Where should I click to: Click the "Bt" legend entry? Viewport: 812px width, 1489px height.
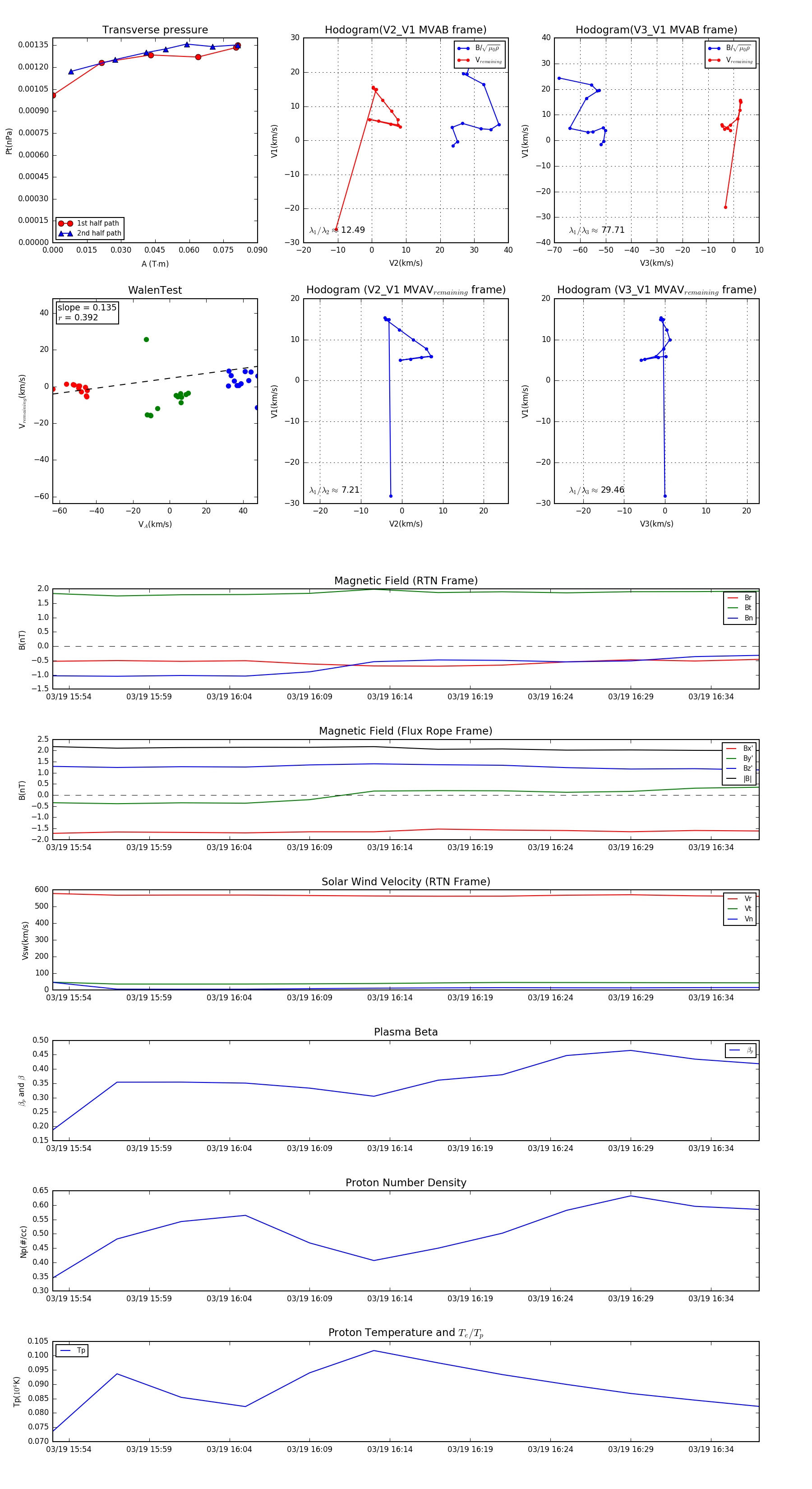pyautogui.click(x=740, y=607)
